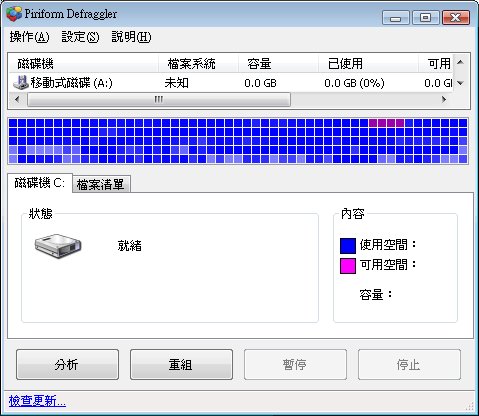Minimize the Defraggler window
This screenshot has height=416, width=479.
[x=396, y=17]
